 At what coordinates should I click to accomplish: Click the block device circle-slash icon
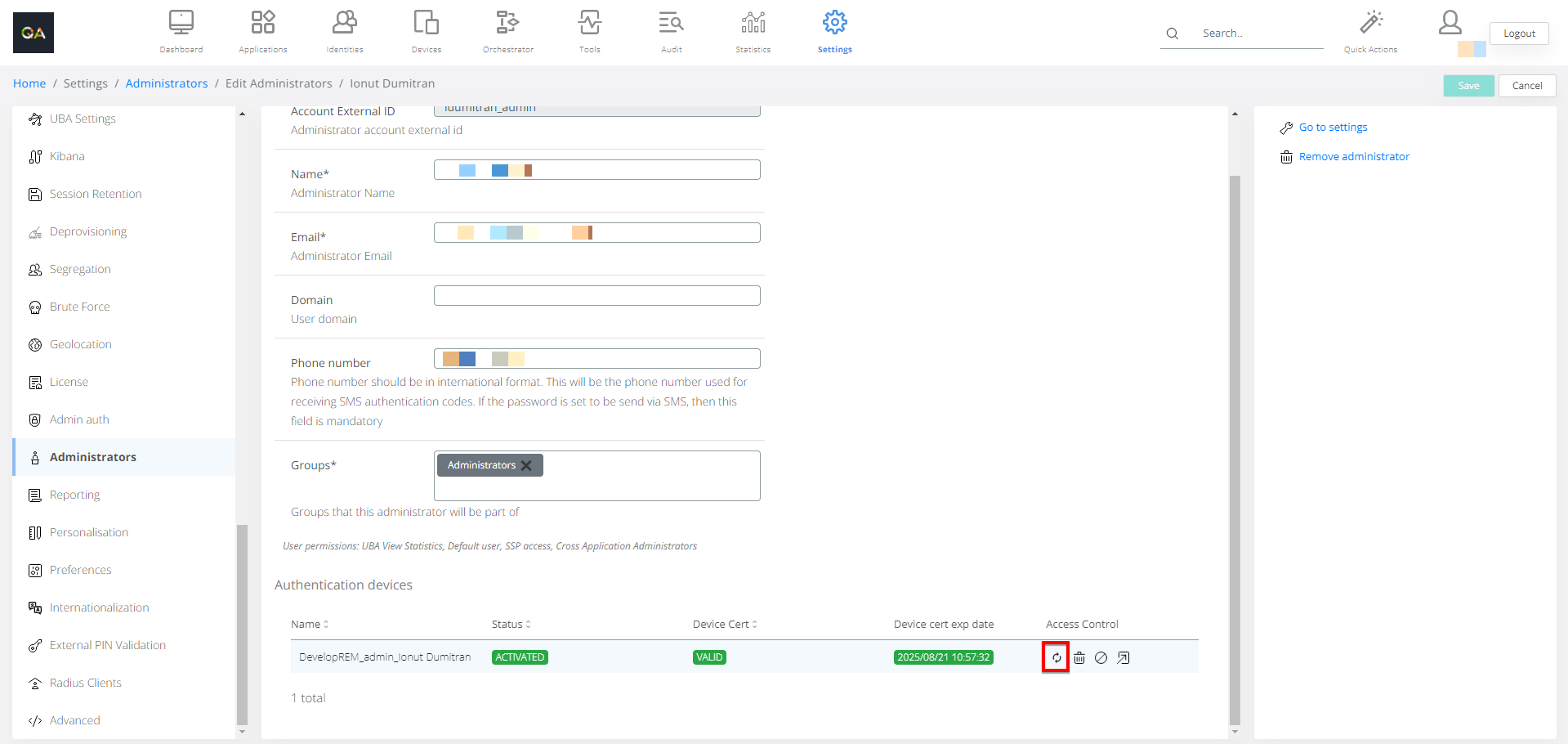point(1101,657)
